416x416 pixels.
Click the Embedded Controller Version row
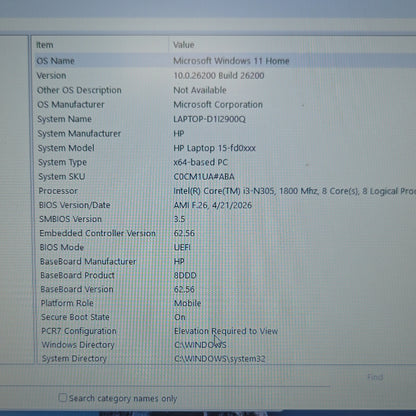(x=225, y=233)
